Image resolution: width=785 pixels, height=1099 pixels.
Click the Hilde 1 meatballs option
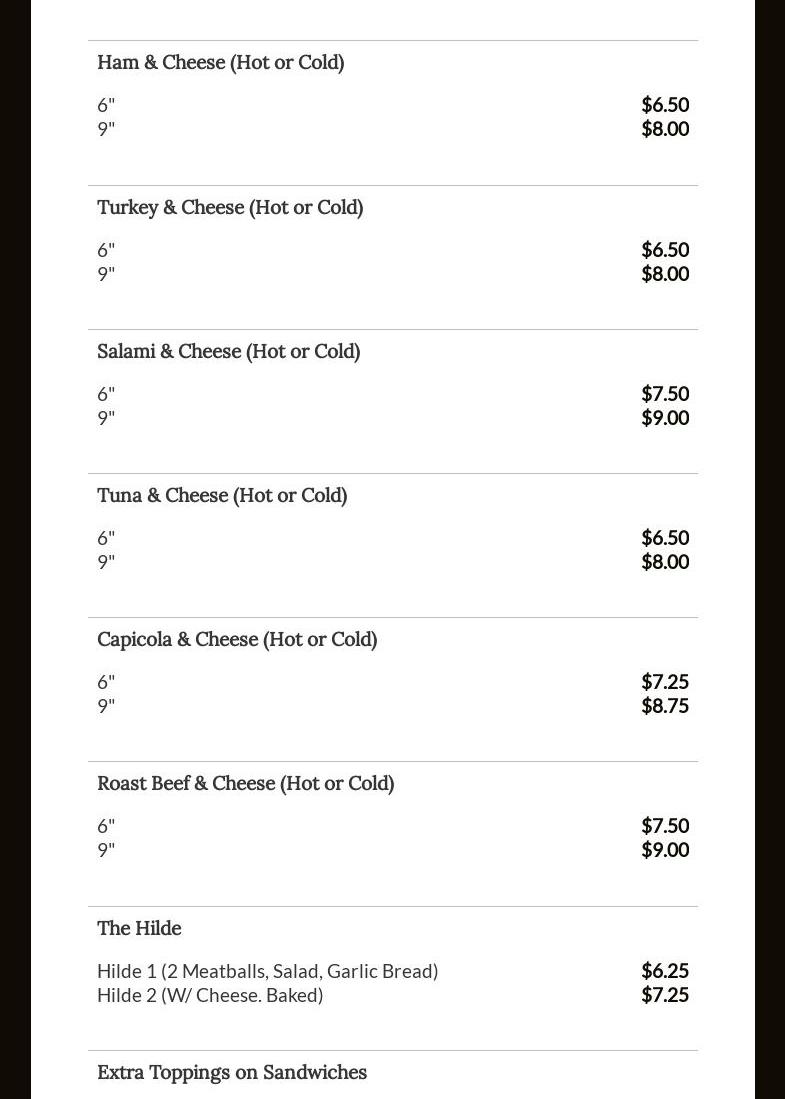pyautogui.click(x=267, y=971)
